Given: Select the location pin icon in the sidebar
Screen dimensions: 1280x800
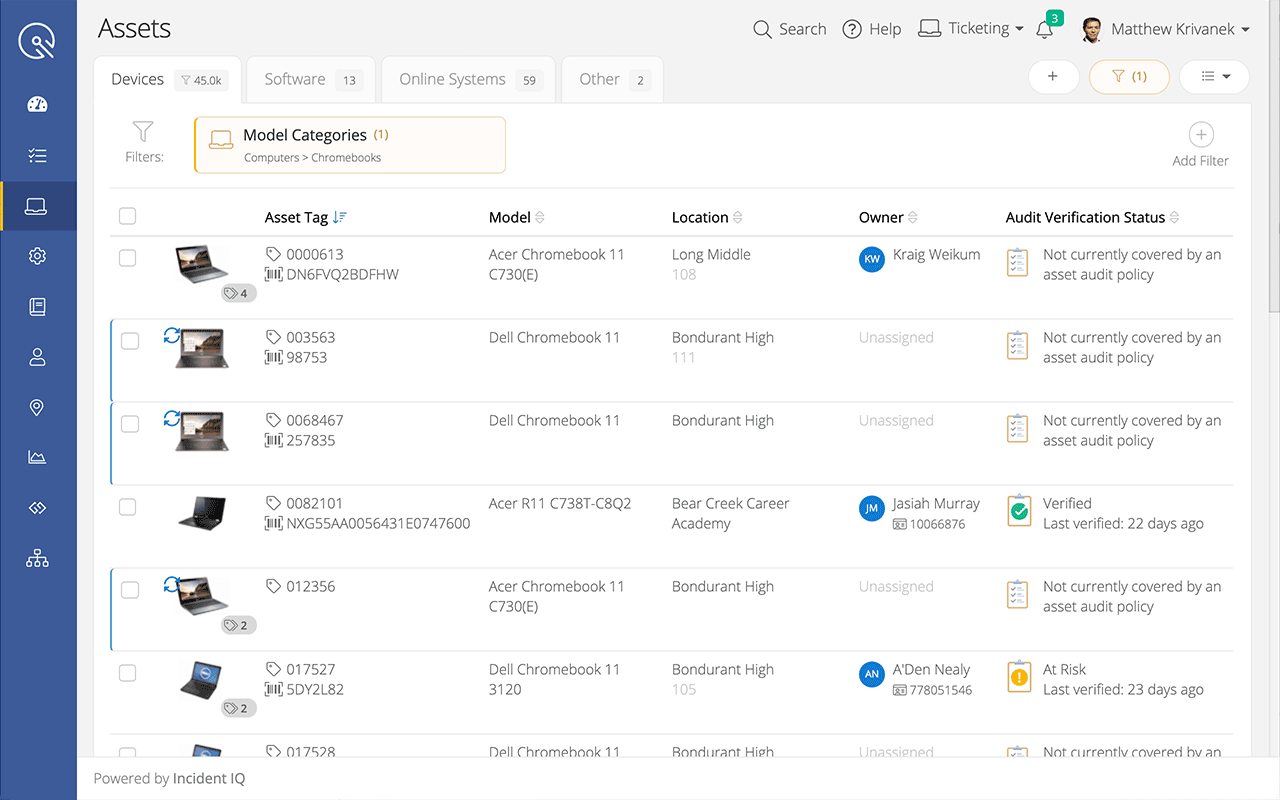Looking at the screenshot, I should (x=38, y=407).
